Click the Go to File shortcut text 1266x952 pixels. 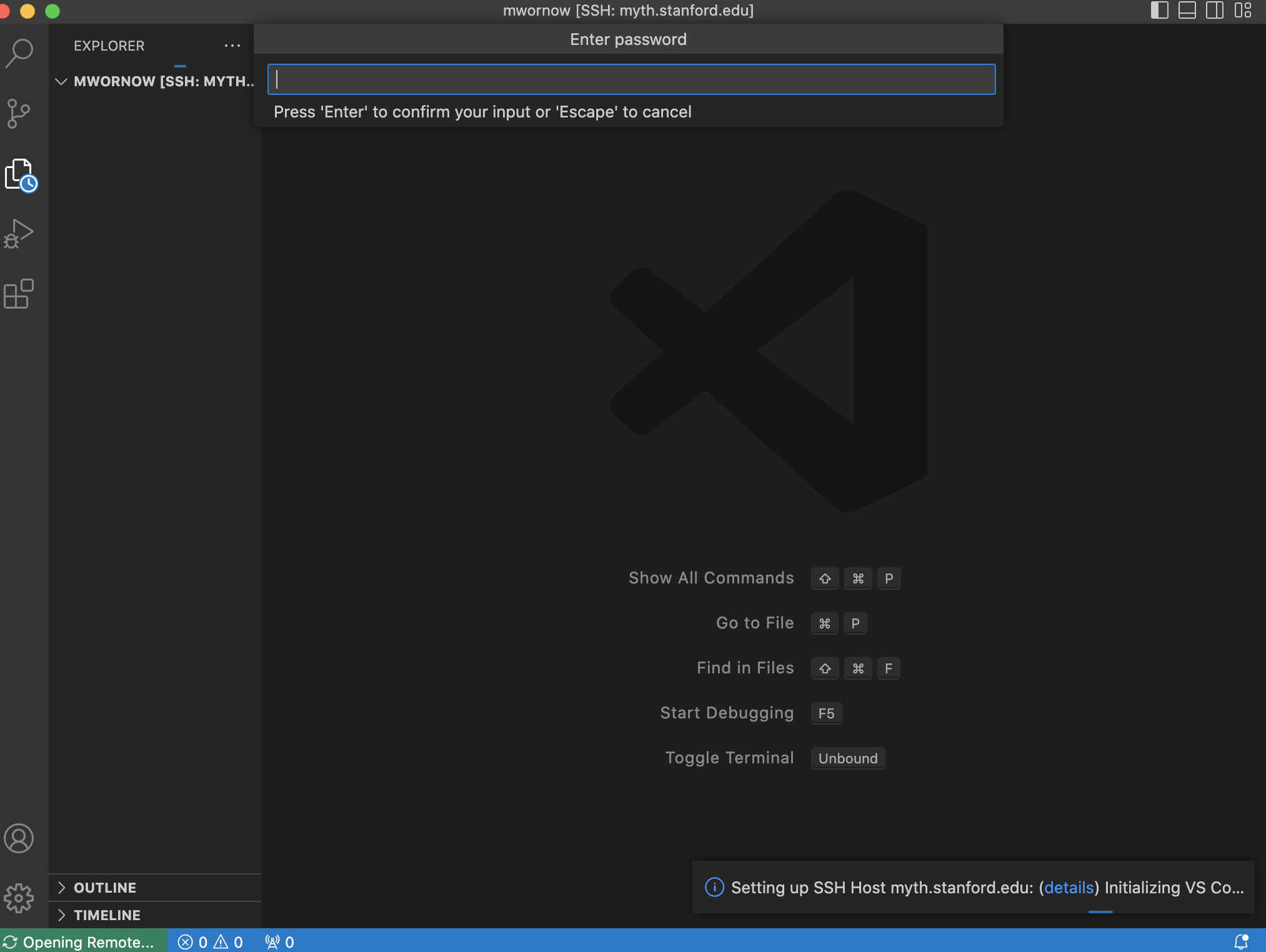click(755, 623)
